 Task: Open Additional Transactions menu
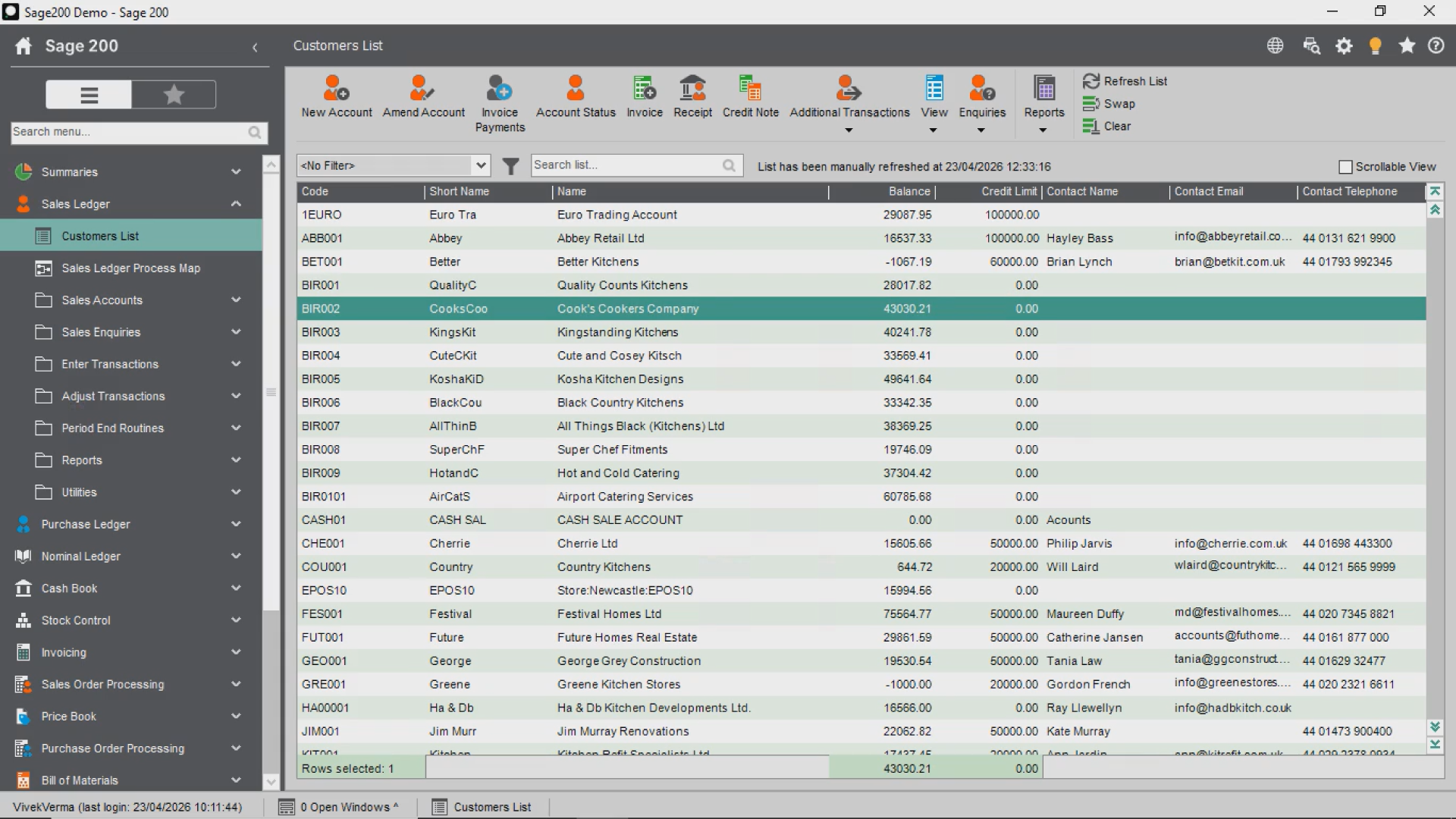(849, 104)
